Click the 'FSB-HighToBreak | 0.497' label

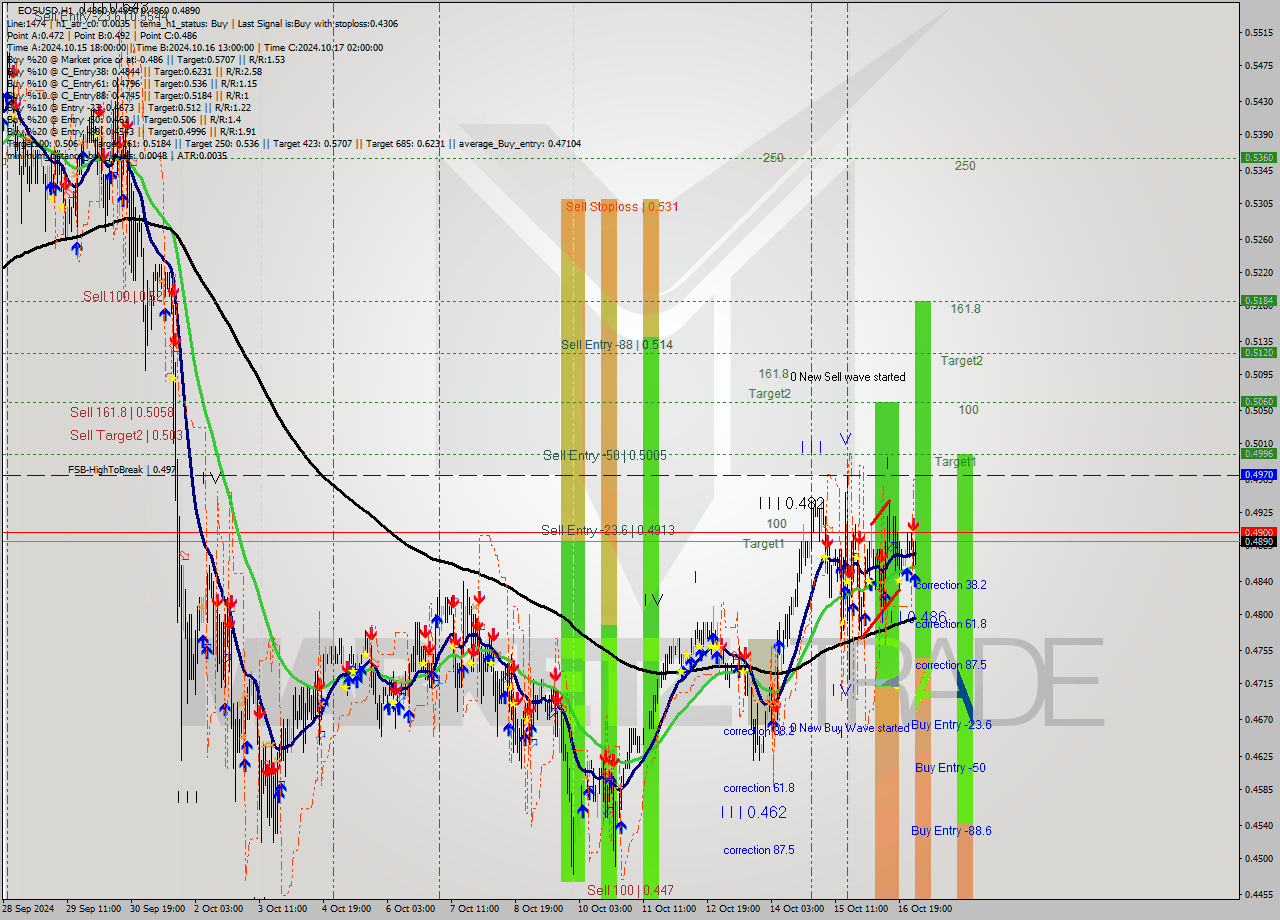coord(122,469)
